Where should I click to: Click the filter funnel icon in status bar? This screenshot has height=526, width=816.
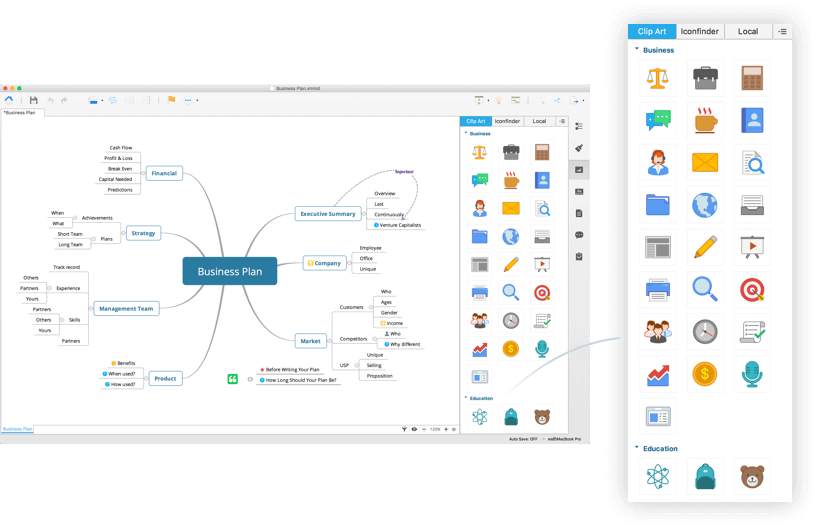point(402,429)
